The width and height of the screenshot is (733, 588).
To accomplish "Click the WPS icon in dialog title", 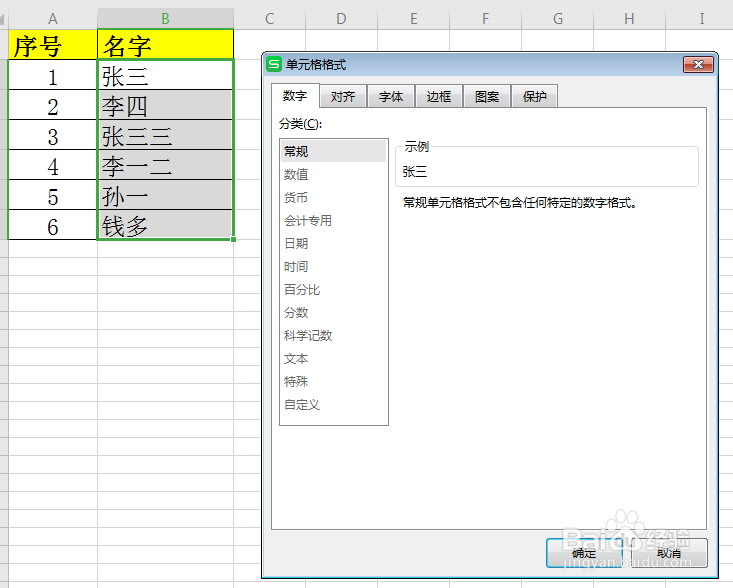I will tap(273, 64).
